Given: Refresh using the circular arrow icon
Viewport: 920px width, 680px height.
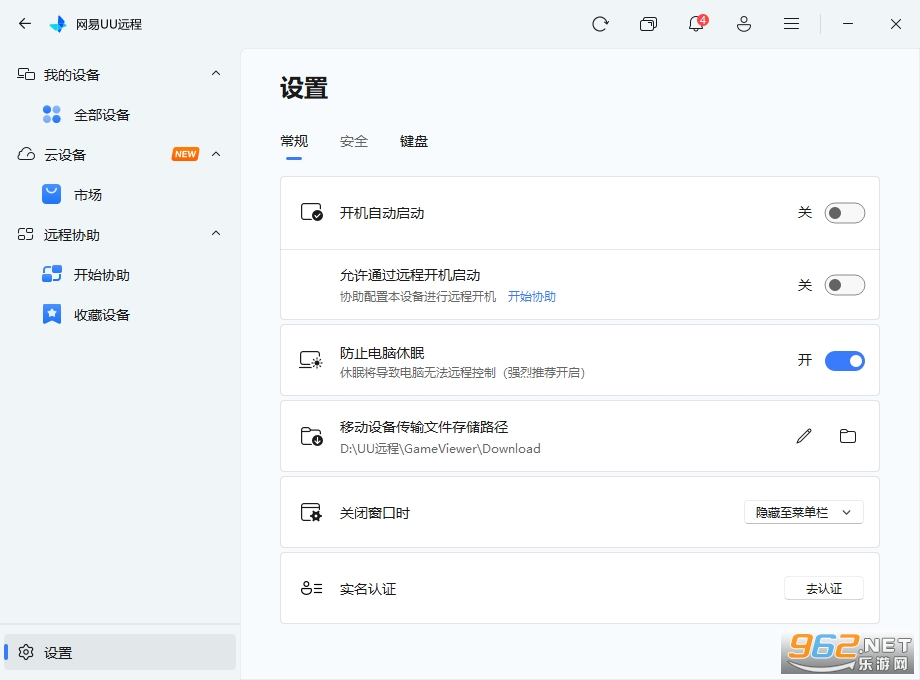Looking at the screenshot, I should 600,24.
